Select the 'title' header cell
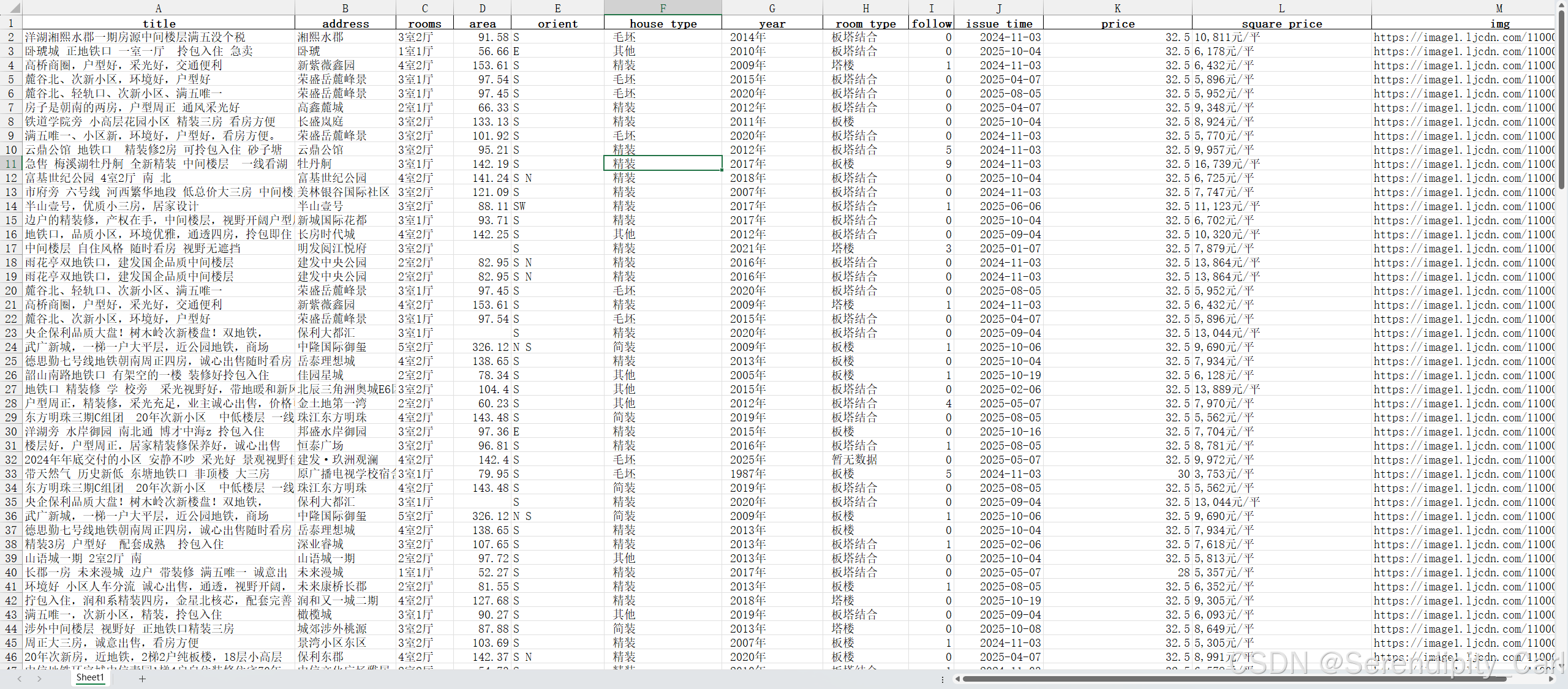The width and height of the screenshot is (1568, 689). 159,24
